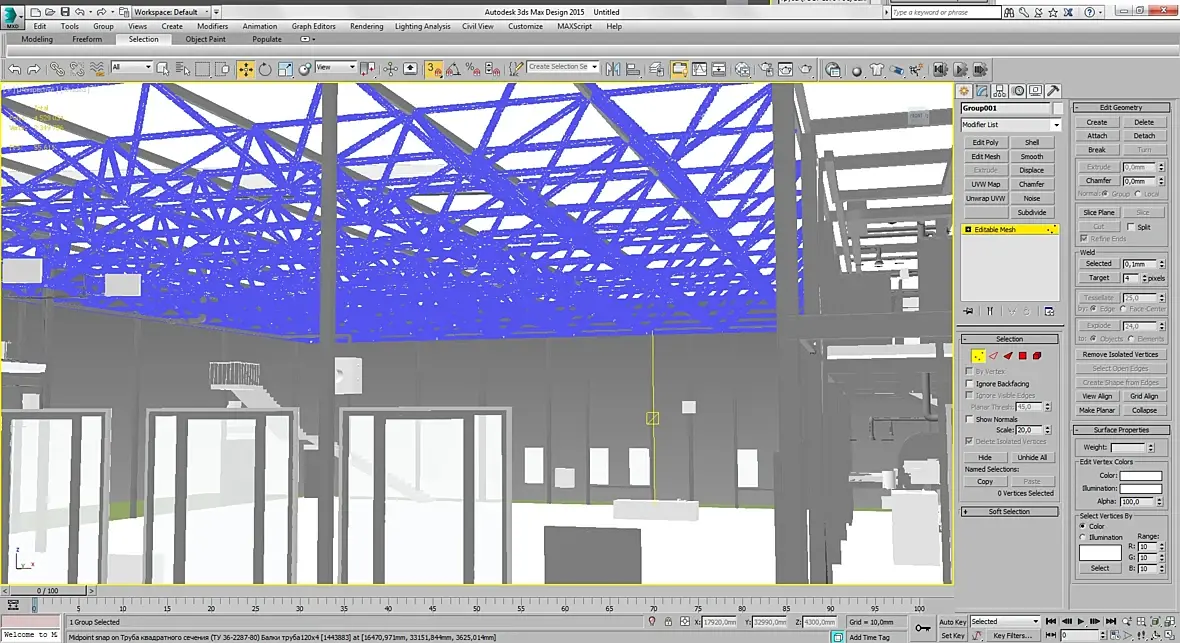Viewport: 1180px width, 643px height.
Task: Click the Mirror tool icon
Action: pos(613,69)
